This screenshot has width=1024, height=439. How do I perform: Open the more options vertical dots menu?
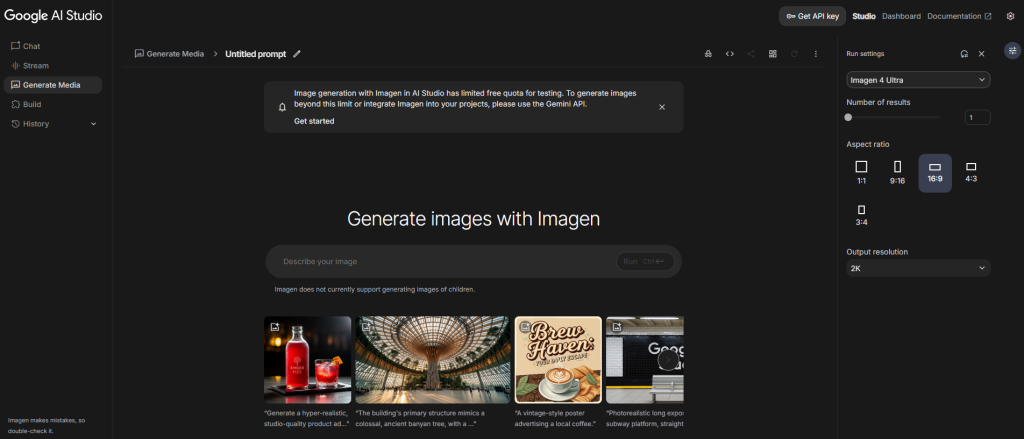(816, 54)
